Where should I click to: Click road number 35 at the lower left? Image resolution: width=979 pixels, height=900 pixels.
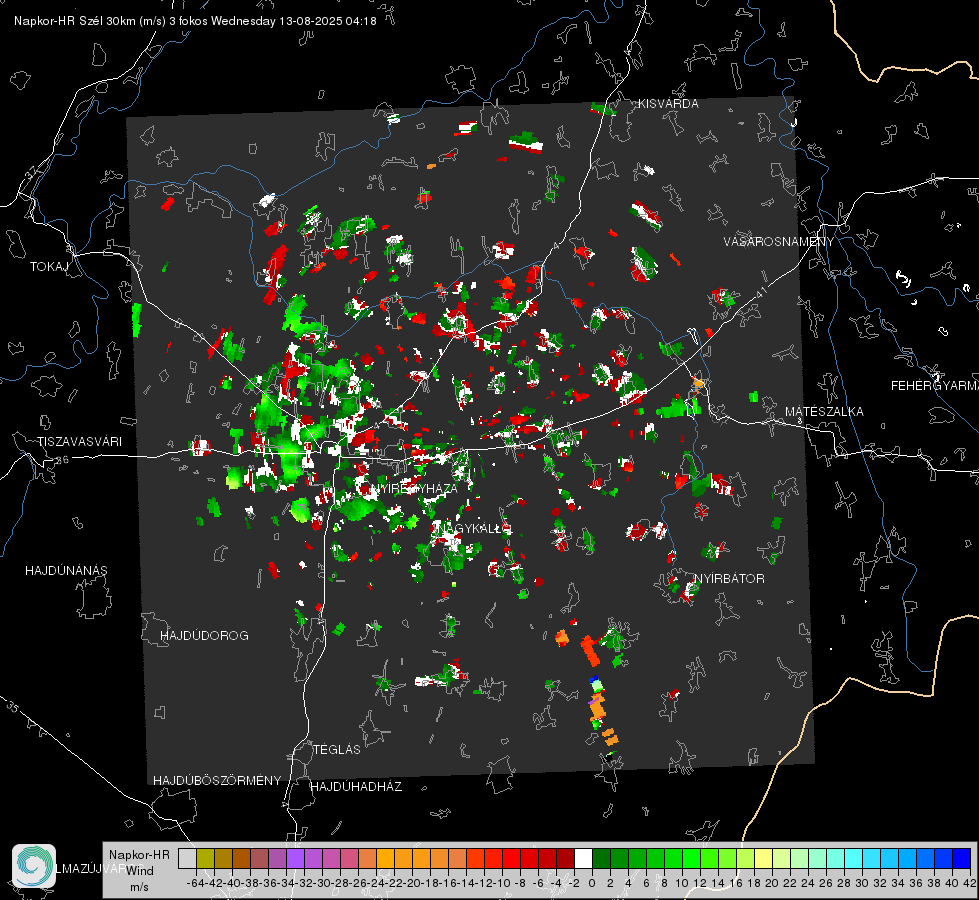coord(13,706)
